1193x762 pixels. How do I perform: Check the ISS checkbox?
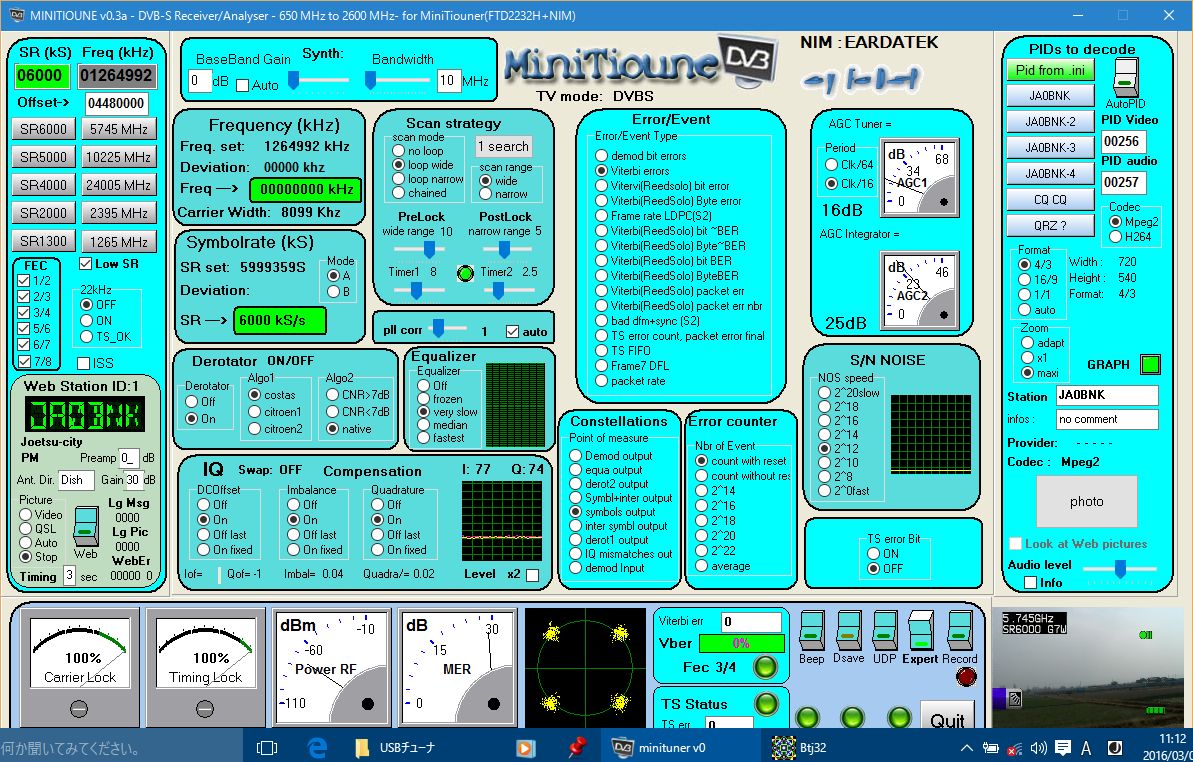pyautogui.click(x=84, y=363)
